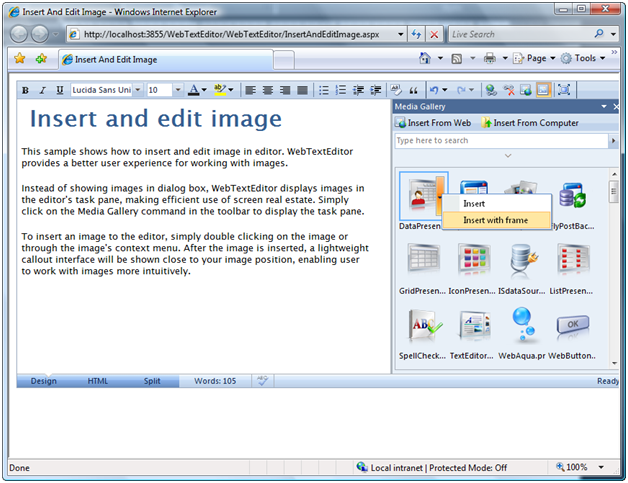The image size is (628, 483).
Task: Toggle the Media Gallery toolbar button
Action: 543,90
